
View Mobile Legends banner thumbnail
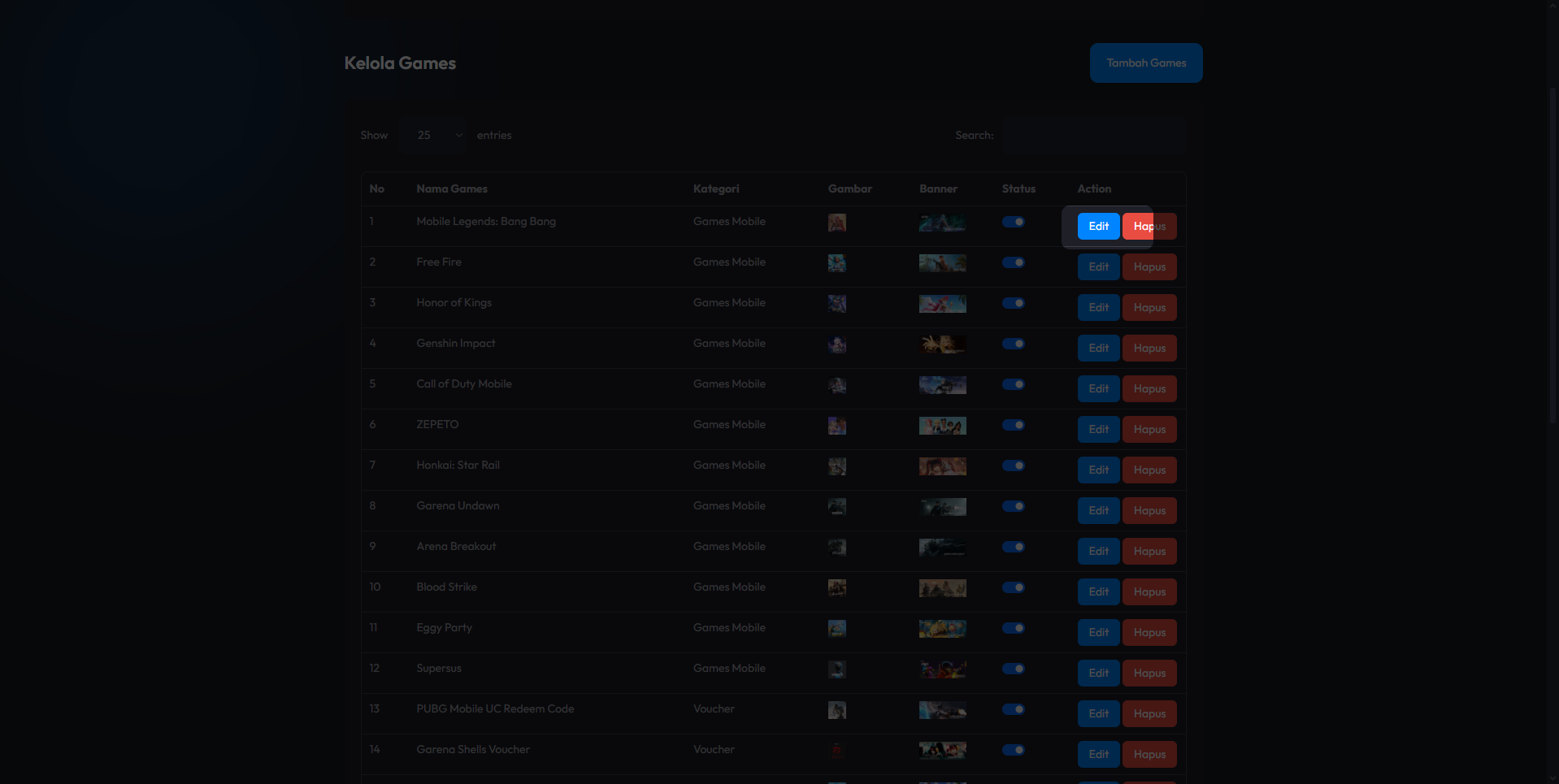pos(942,223)
